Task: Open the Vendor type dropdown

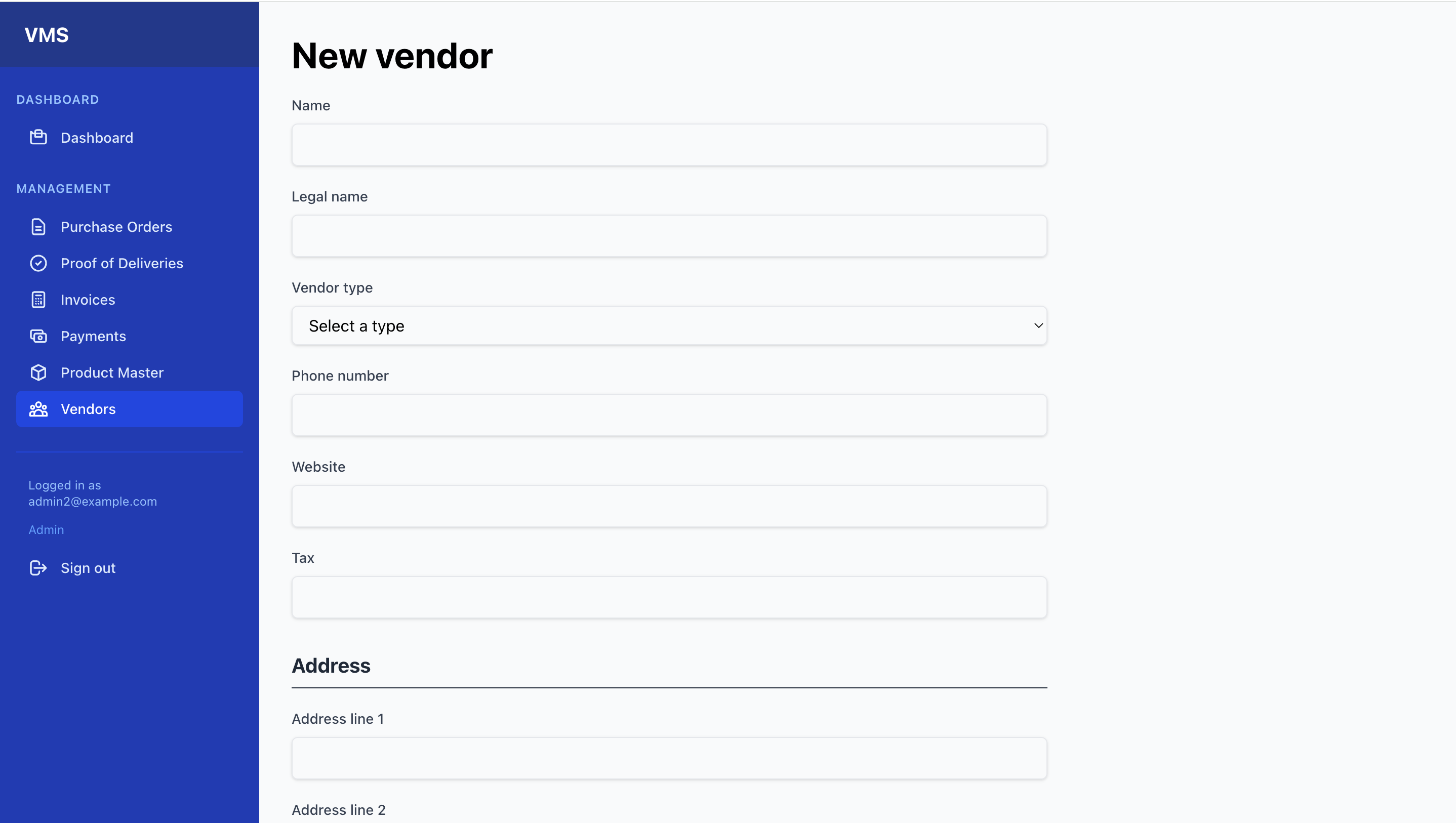Action: 669,325
